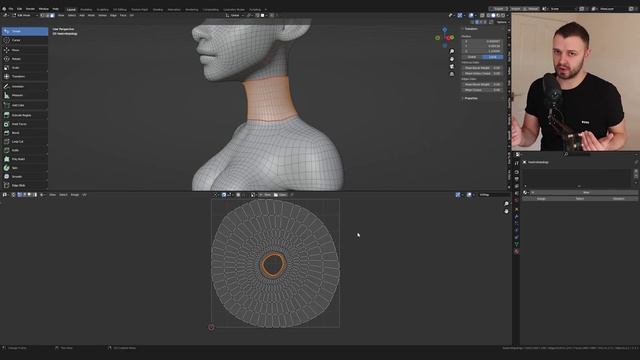The width and height of the screenshot is (640, 360).
Task: Open the viewport shading options dropdown
Action: point(507,16)
